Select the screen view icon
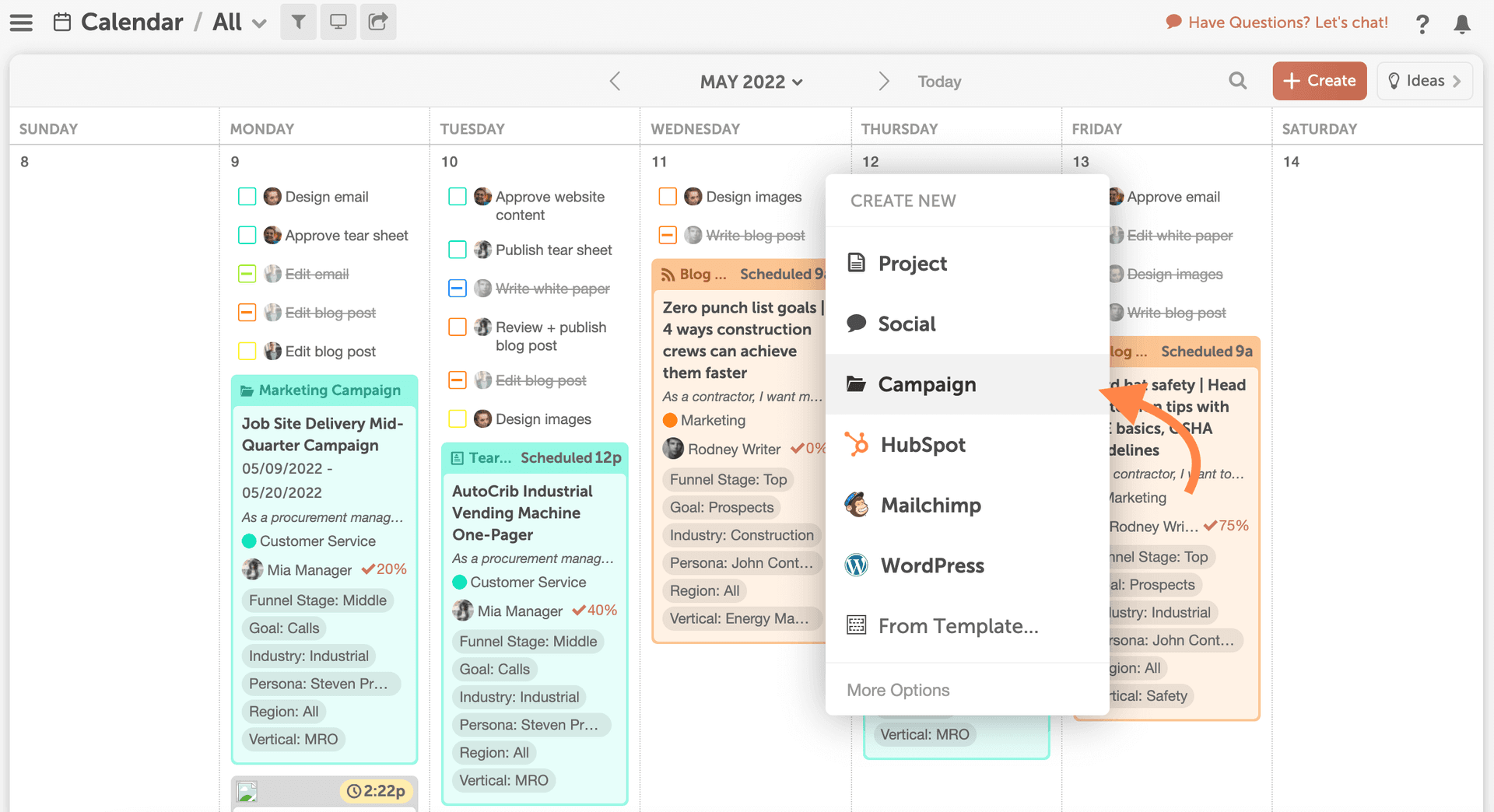The width and height of the screenshot is (1494, 812). click(338, 22)
